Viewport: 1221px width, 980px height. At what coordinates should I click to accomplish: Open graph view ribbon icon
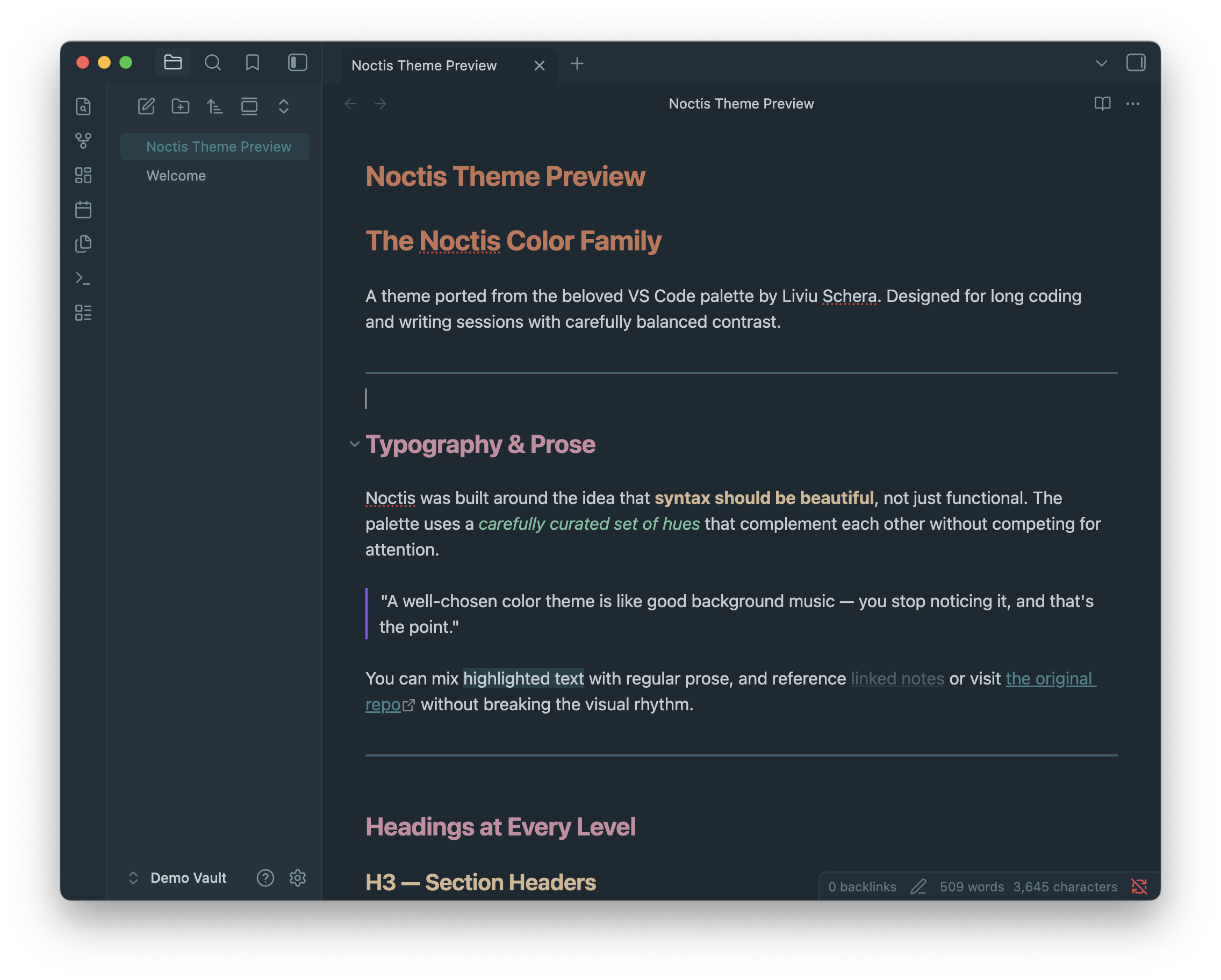pos(83,141)
